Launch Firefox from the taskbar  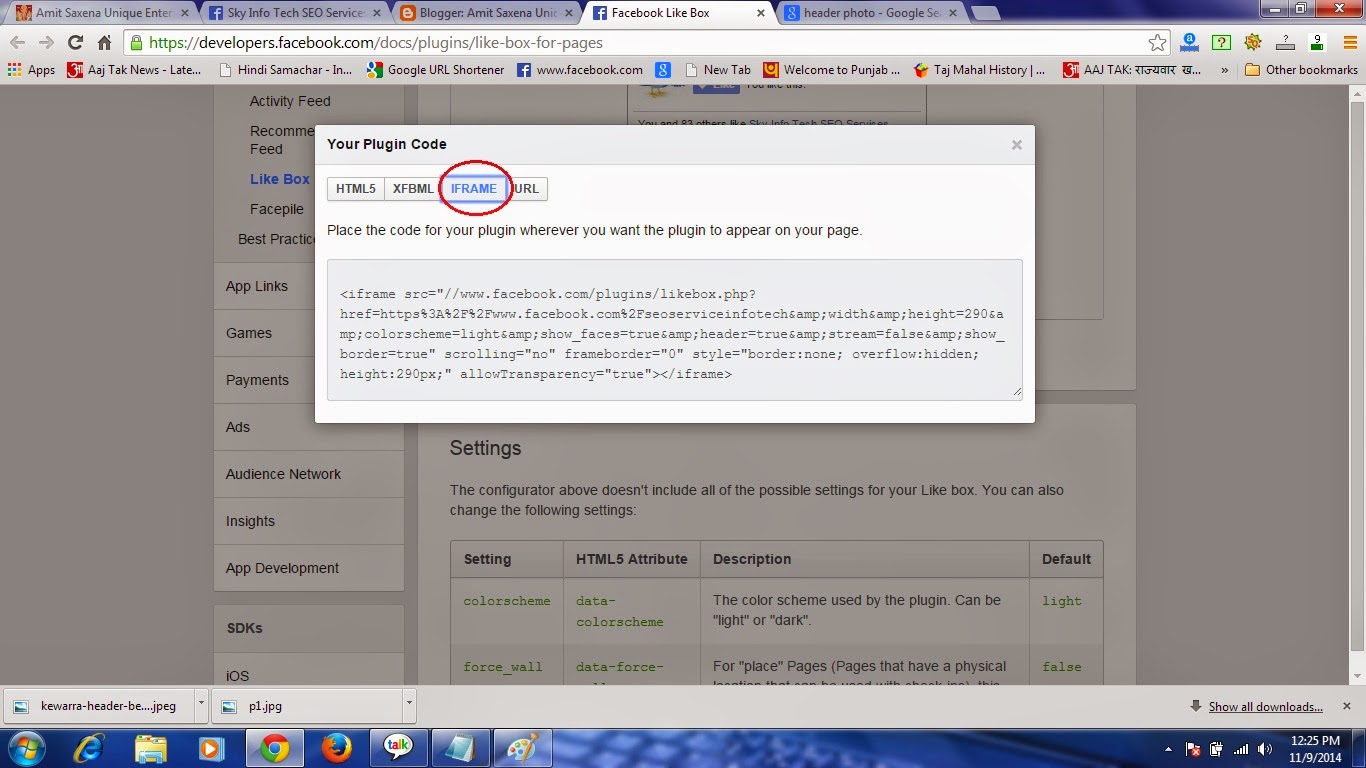point(337,748)
